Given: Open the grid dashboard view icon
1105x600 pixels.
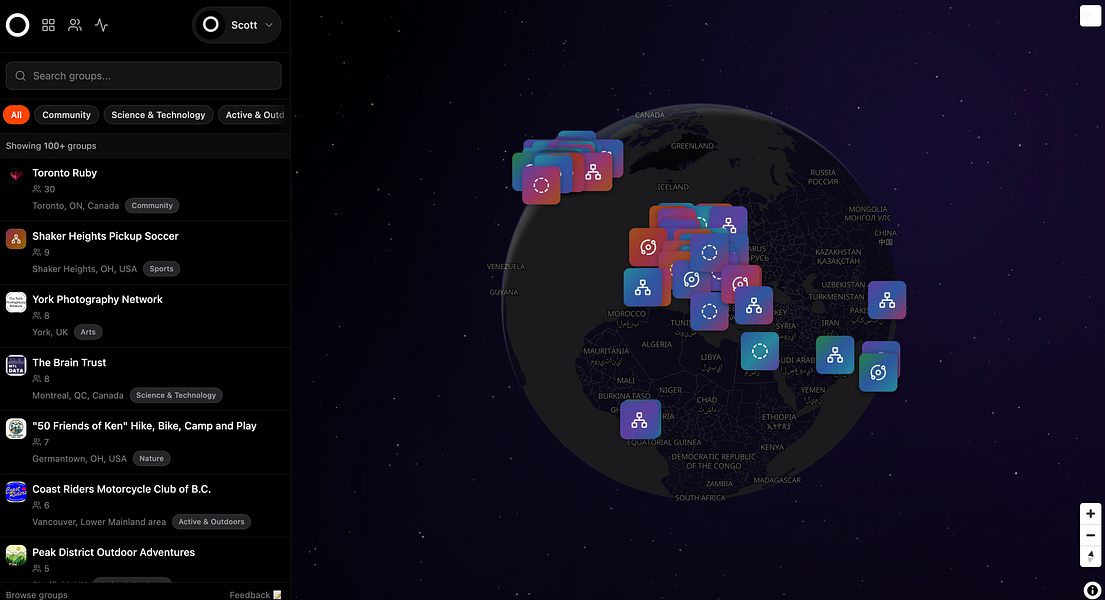Looking at the screenshot, I should 49,25.
